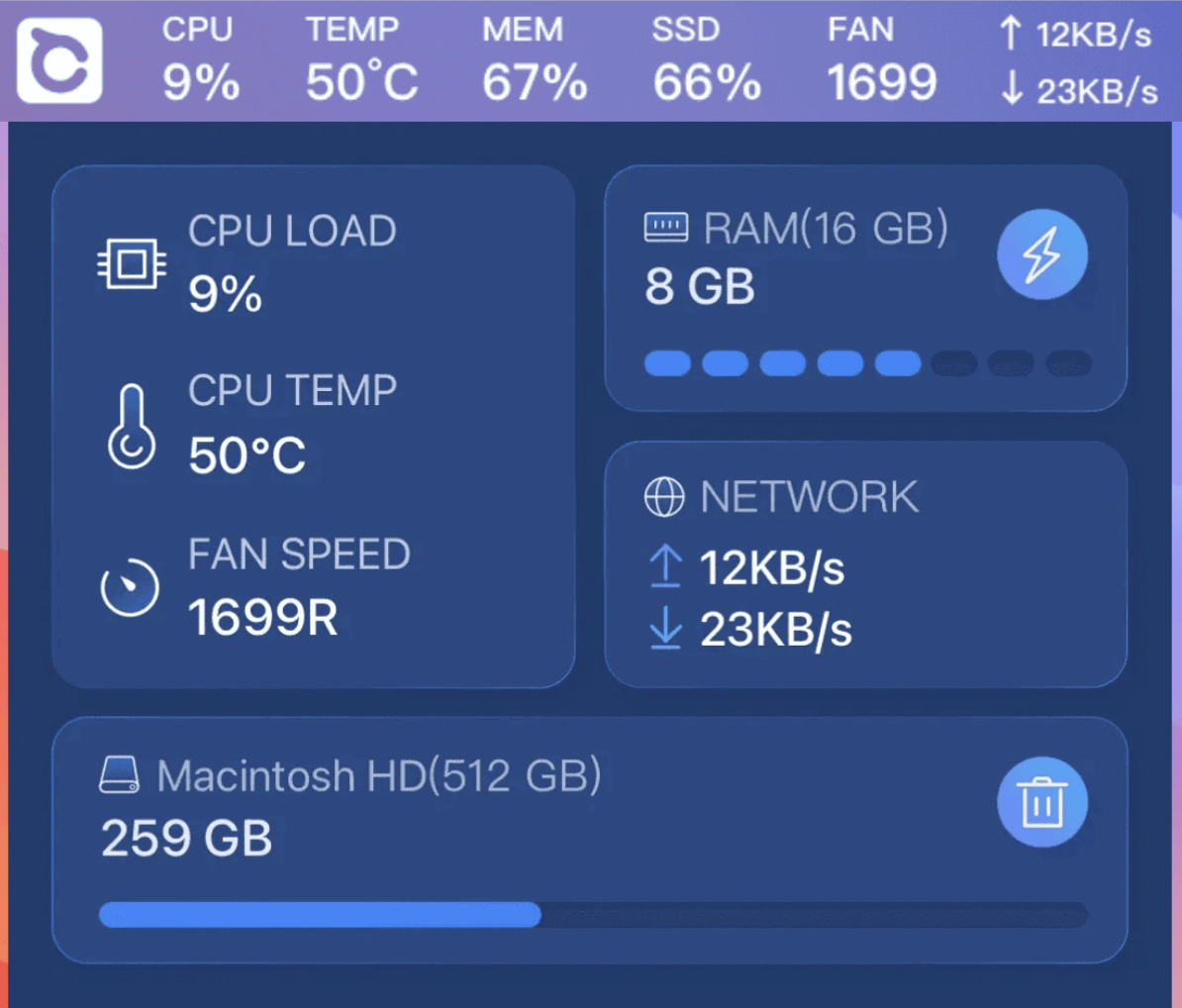This screenshot has width=1182, height=1008.
Task: Trigger the RAM purge lightning bolt button
Action: (x=1040, y=253)
